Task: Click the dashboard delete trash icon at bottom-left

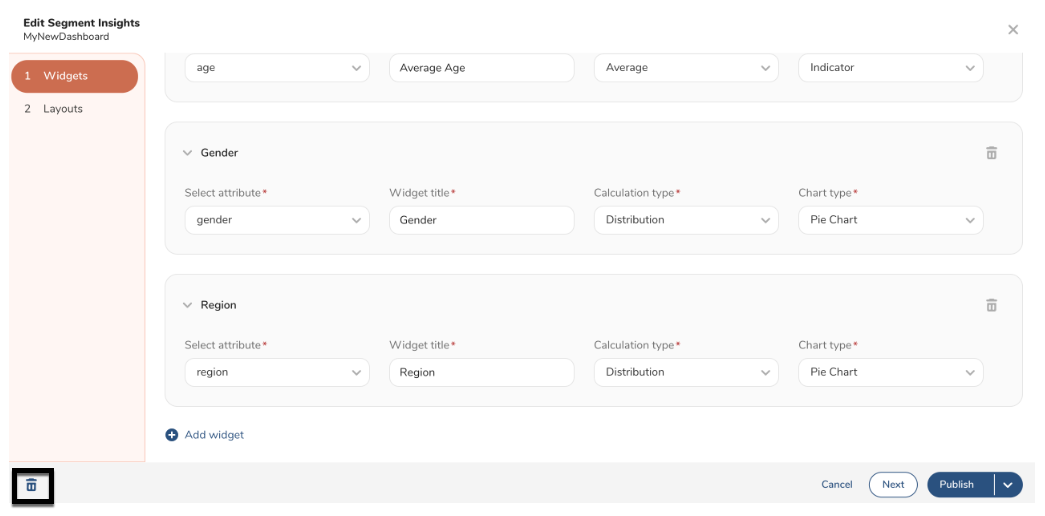Action: point(31,485)
